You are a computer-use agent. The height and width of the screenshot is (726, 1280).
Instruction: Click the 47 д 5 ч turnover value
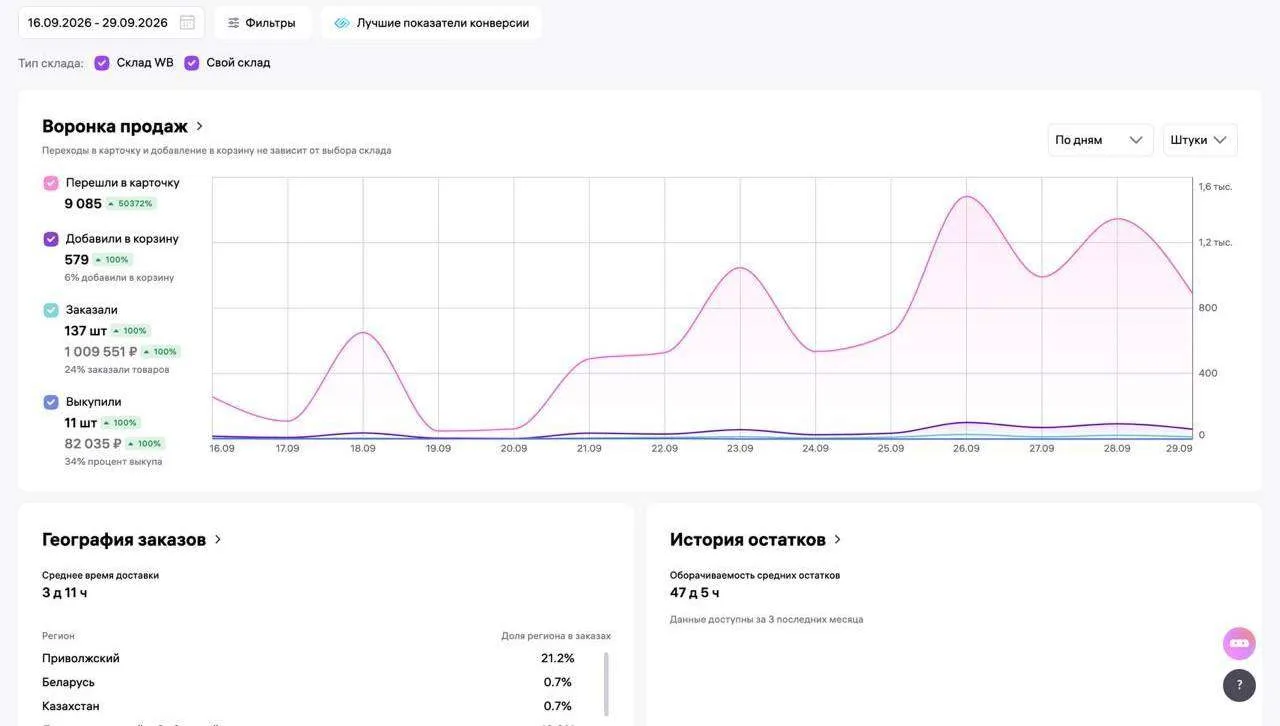point(695,593)
